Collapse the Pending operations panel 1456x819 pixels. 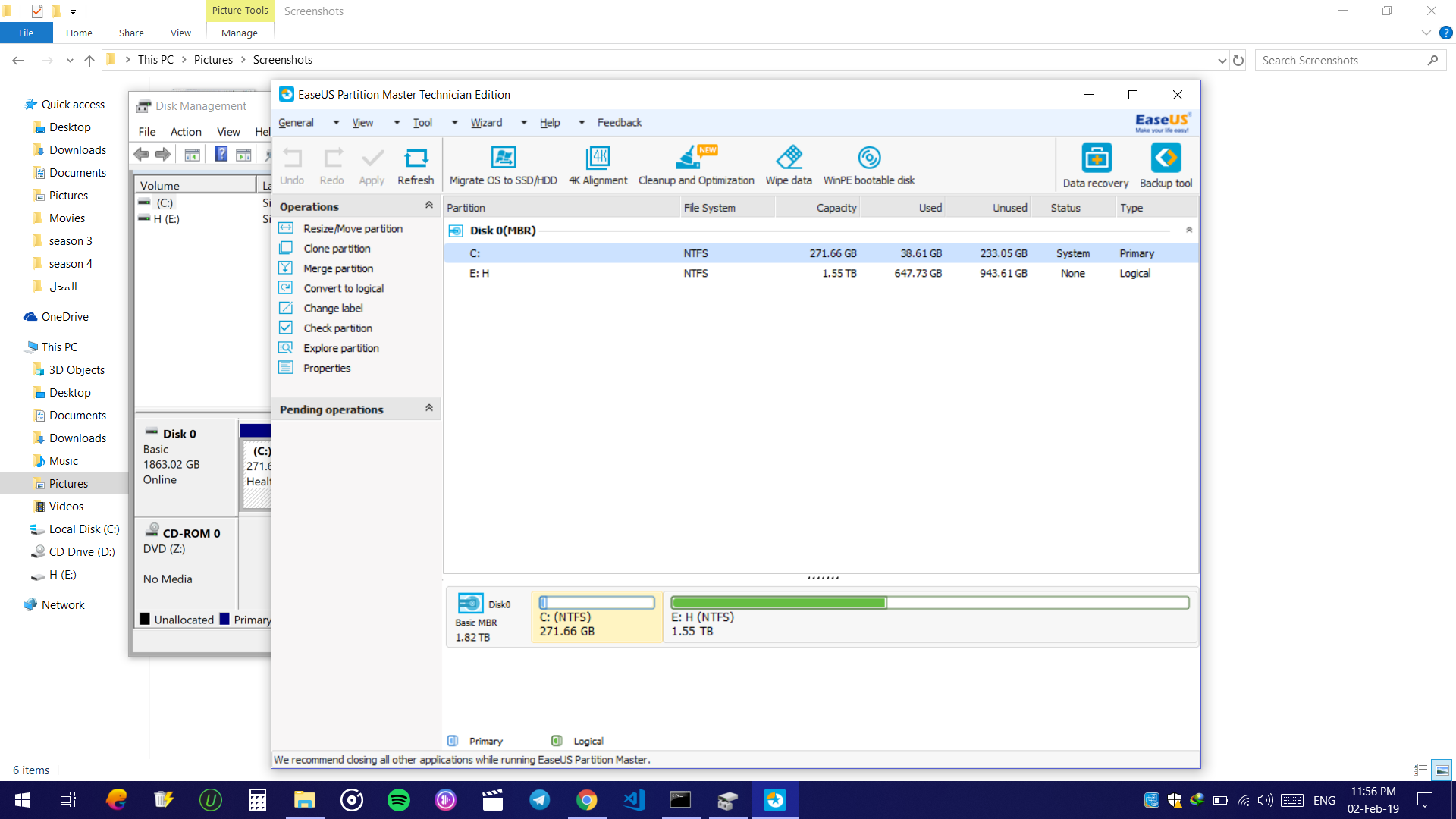(x=429, y=409)
